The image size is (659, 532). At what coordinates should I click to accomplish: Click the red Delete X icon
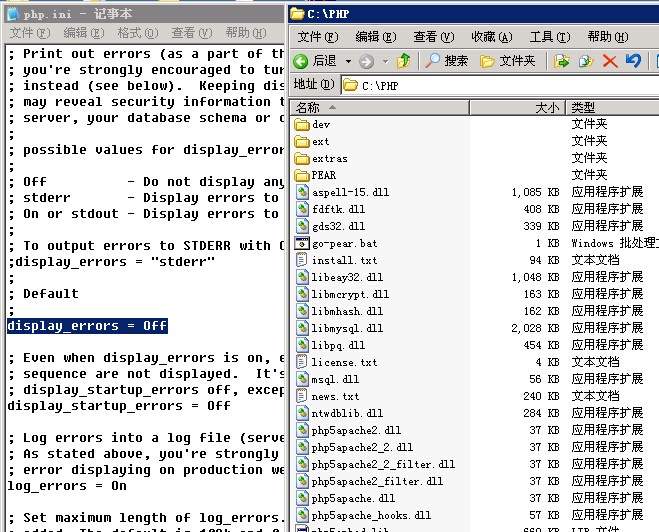point(609,61)
